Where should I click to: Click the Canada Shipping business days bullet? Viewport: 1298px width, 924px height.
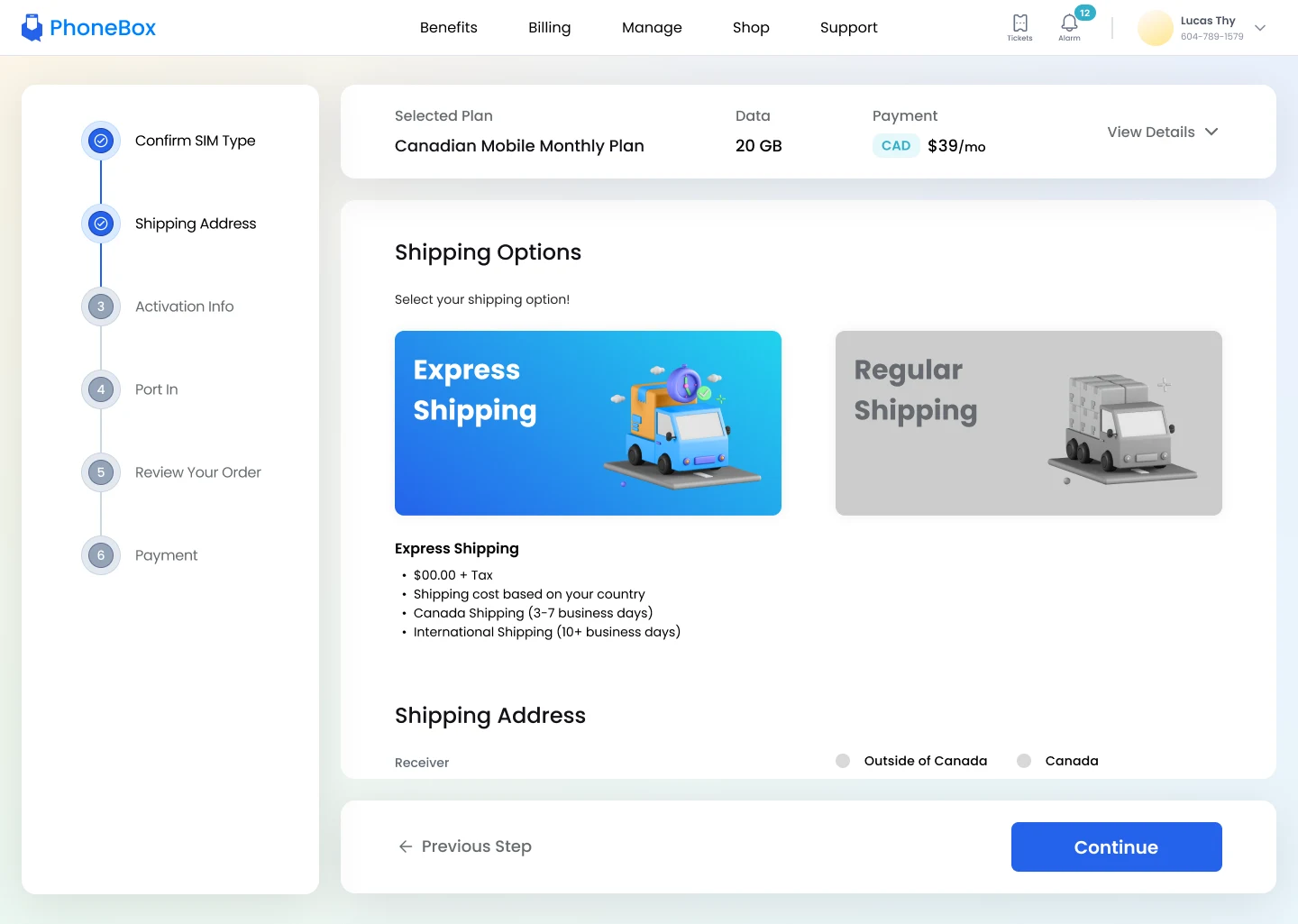coord(533,613)
